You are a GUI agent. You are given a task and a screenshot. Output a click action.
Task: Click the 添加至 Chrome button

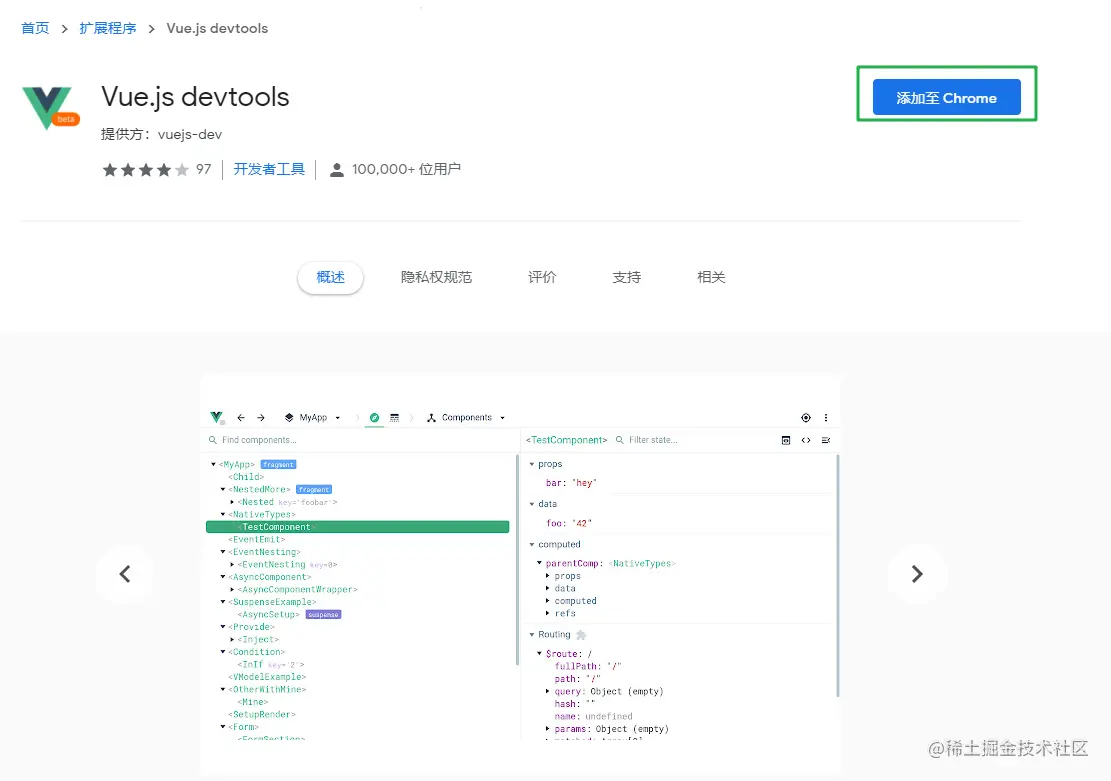click(x=946, y=98)
